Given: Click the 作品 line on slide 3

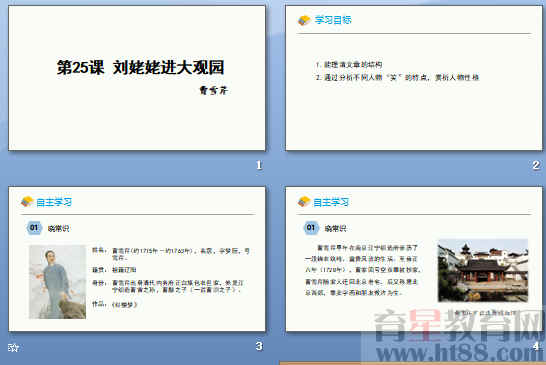Looking at the screenshot, I should click(x=115, y=304).
